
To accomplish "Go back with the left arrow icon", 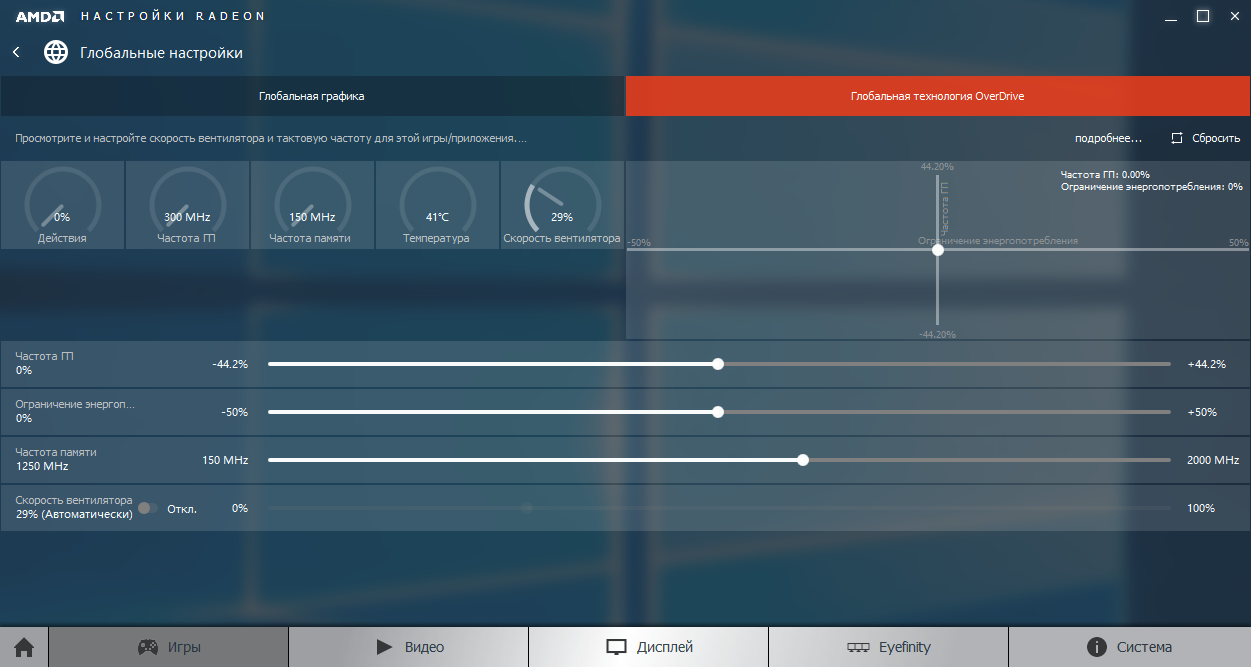I will point(16,52).
